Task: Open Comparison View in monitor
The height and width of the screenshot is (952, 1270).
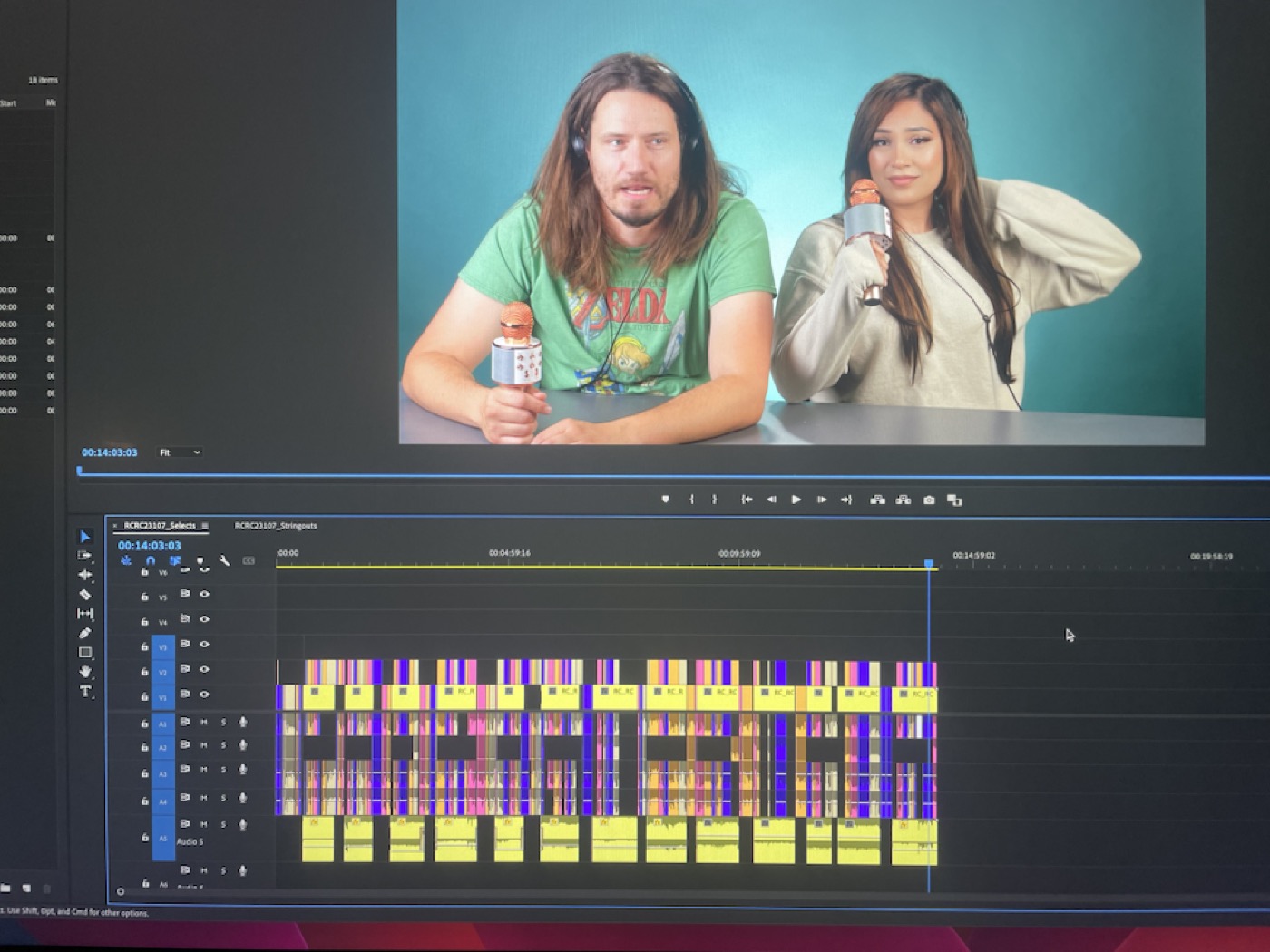Action: pos(954,500)
